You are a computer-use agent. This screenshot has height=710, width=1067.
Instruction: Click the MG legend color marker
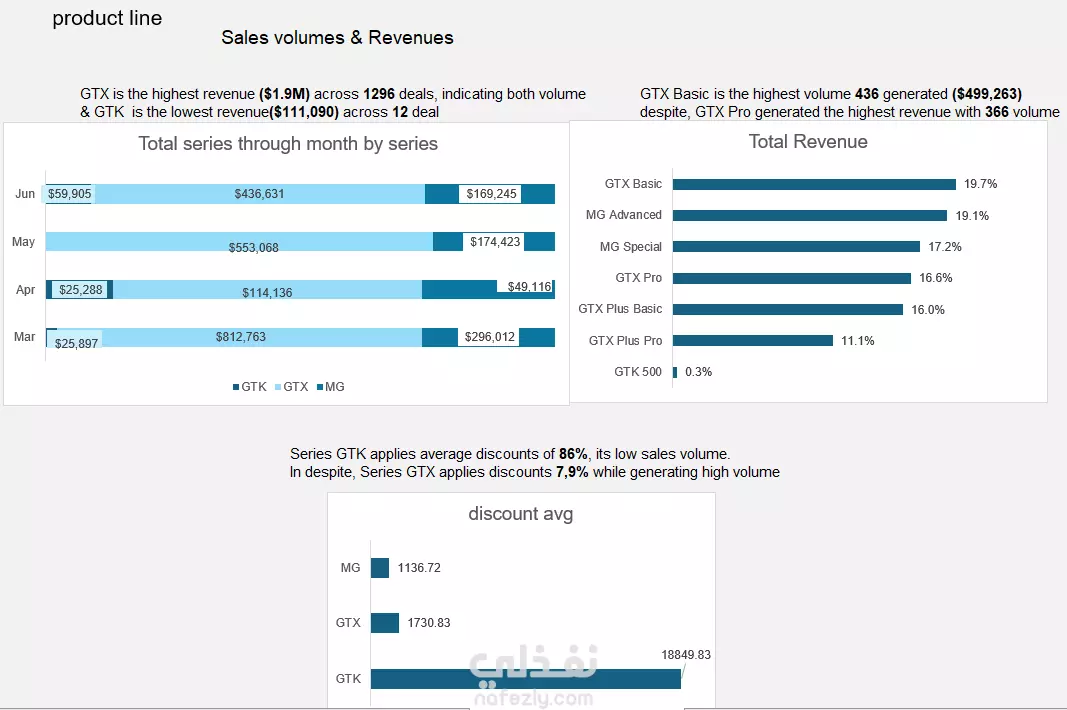(x=320, y=387)
